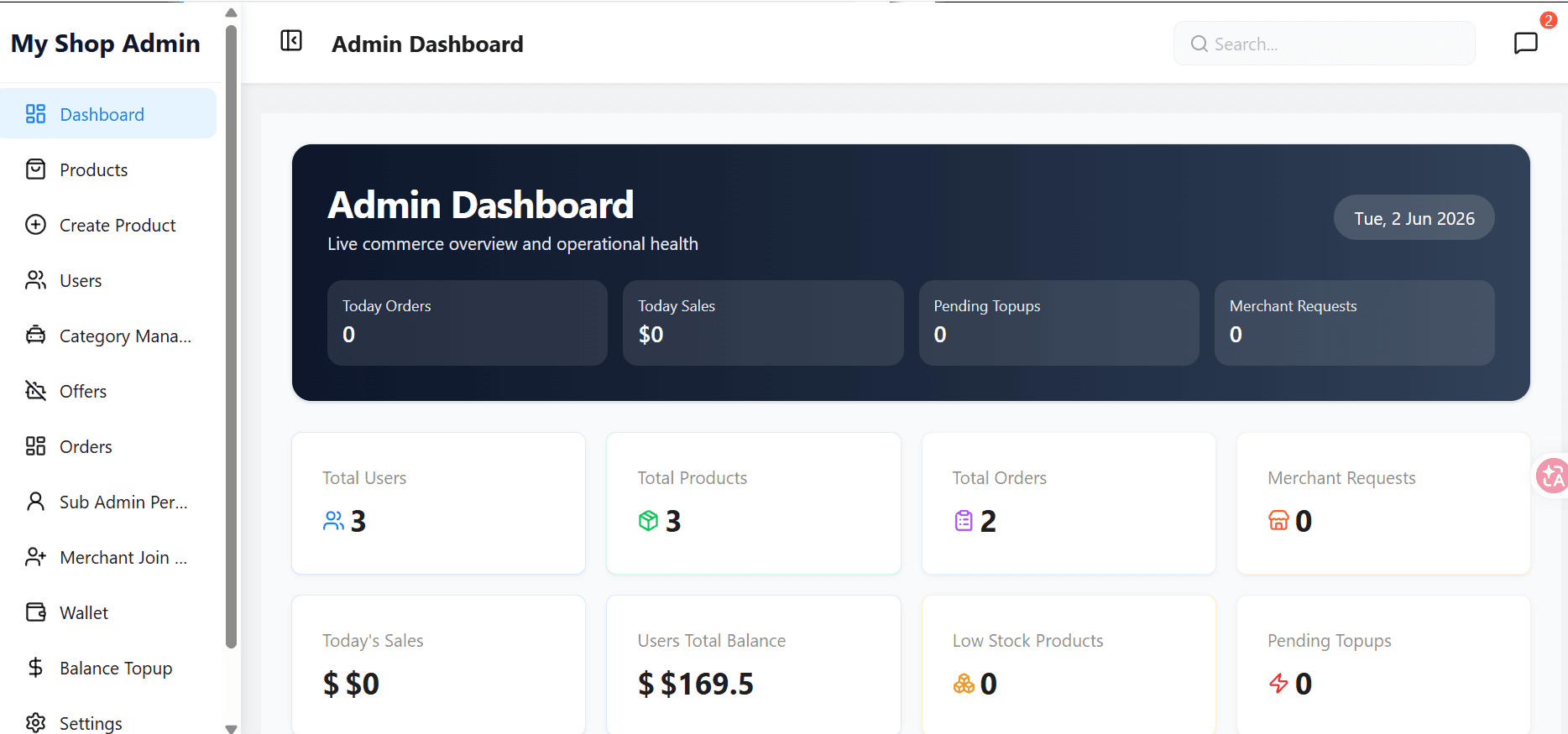Screen dimensions: 1568x734
Task: Click the Total Users label
Action: [x=364, y=478]
